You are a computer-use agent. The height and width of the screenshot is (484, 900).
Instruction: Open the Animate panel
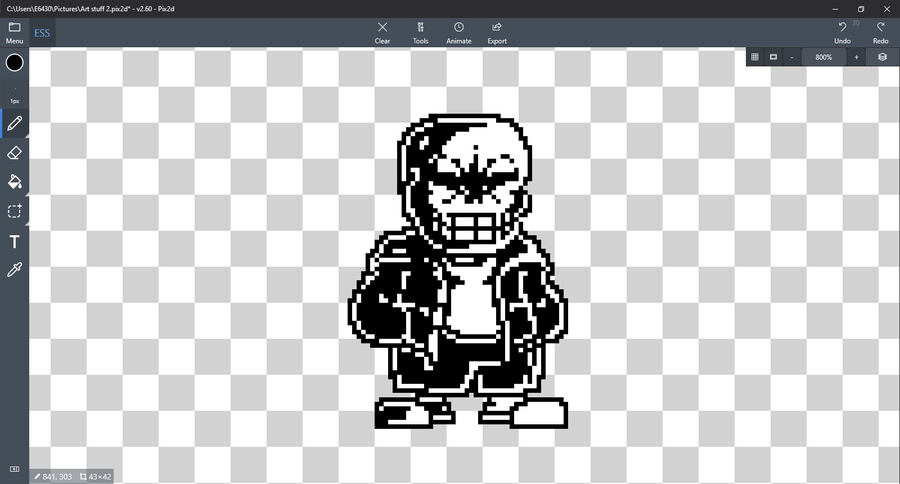tap(459, 33)
